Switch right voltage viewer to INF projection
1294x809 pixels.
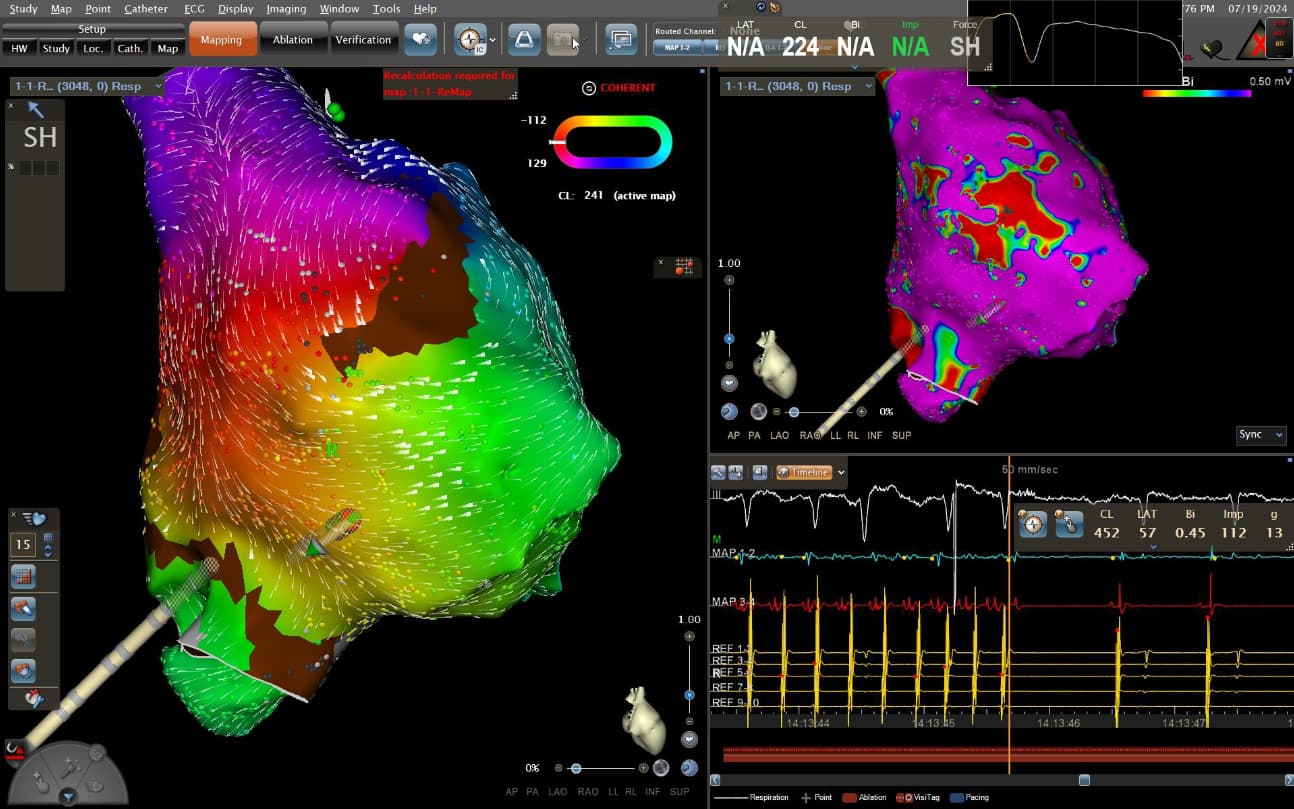(x=875, y=436)
